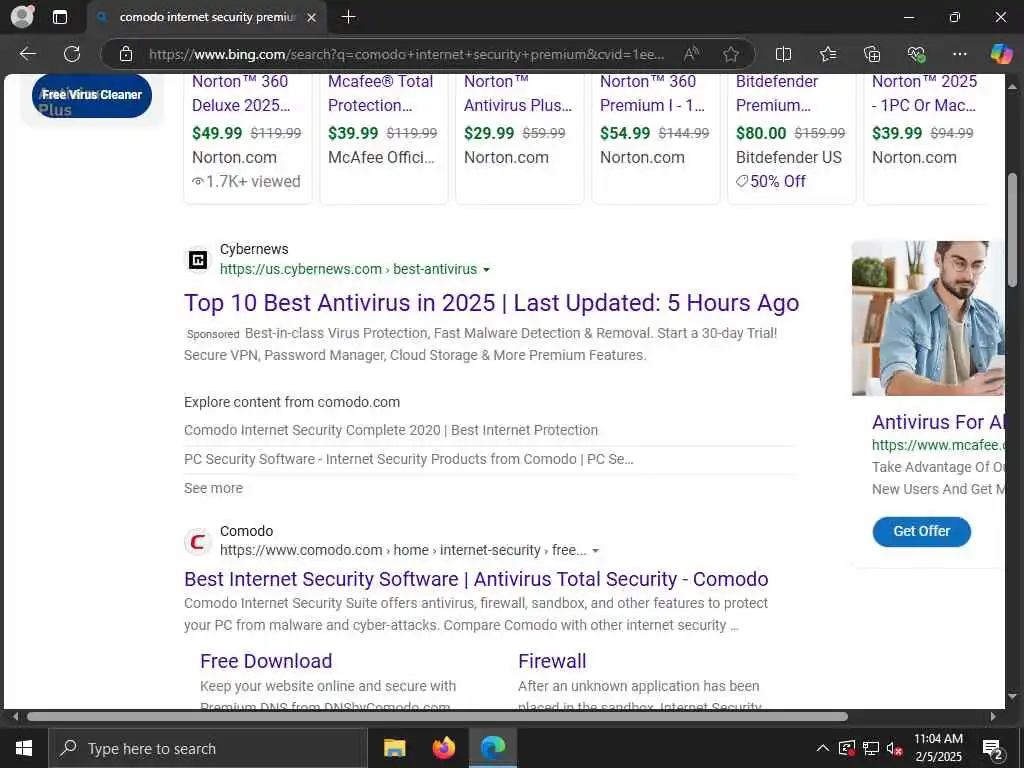
Task: Click the McAfee ad man photo
Action: tap(928, 318)
